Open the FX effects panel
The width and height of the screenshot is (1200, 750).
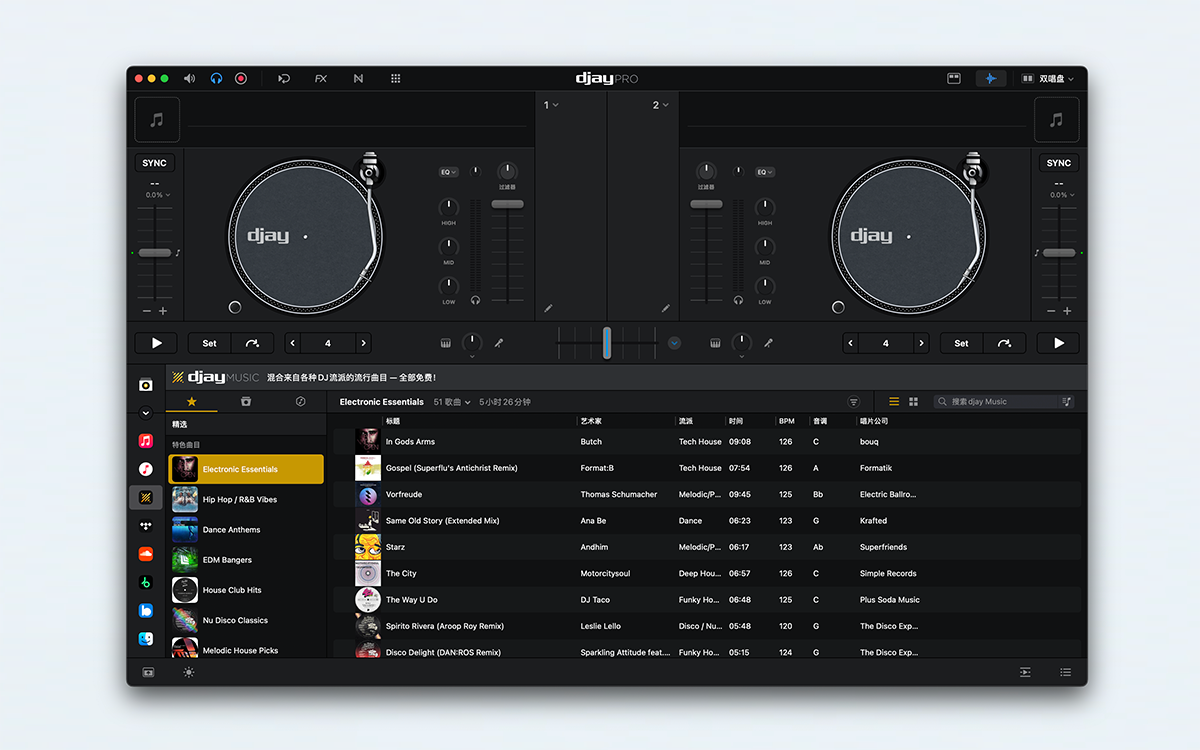[x=321, y=78]
